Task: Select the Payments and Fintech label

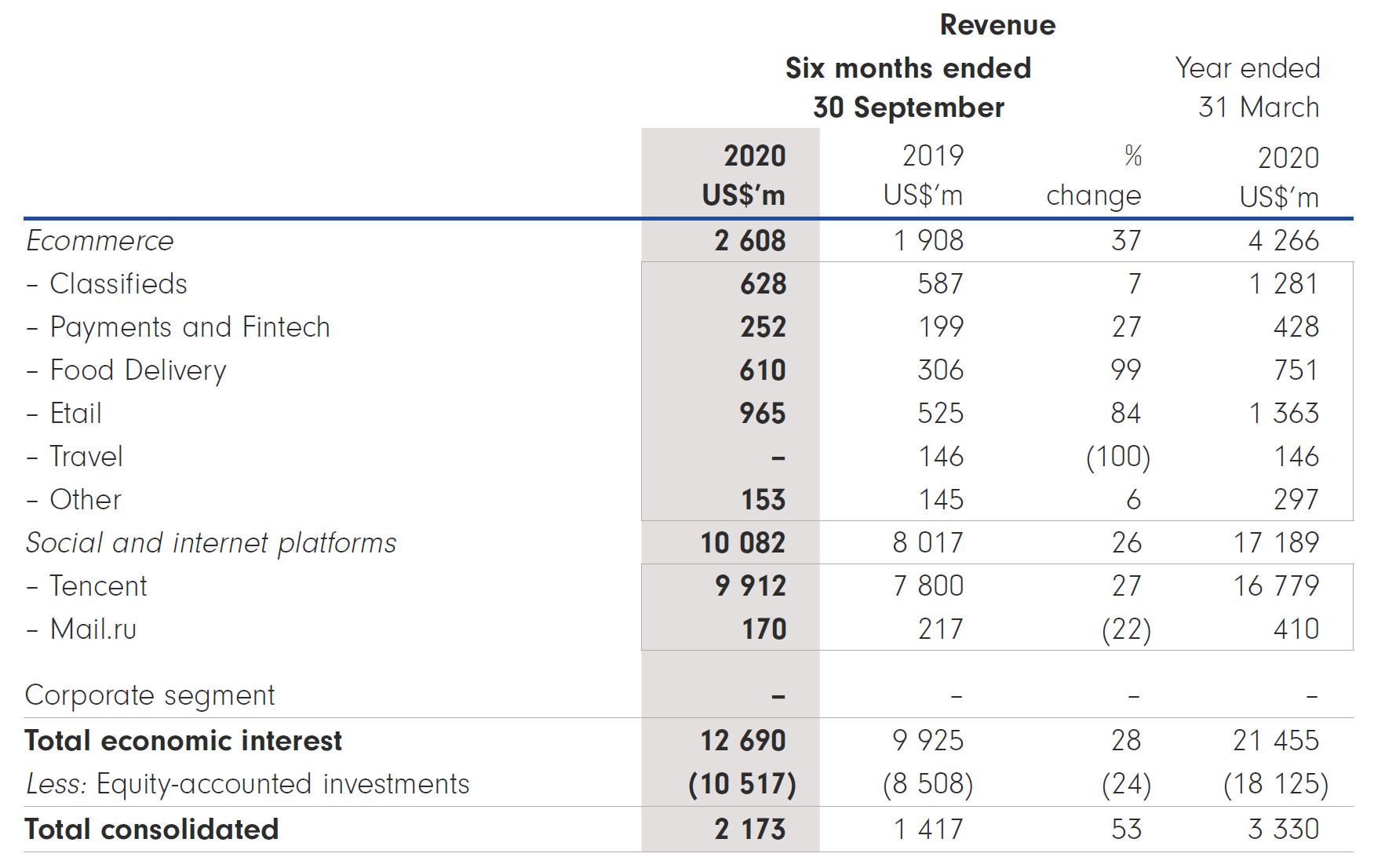Action: [x=189, y=327]
